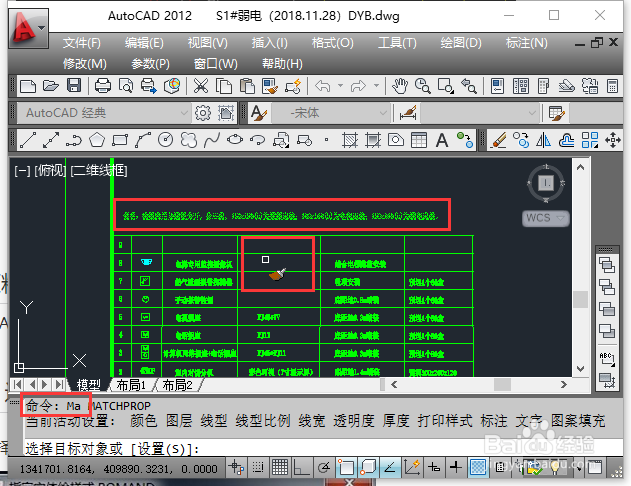Click the Undo arrow icon

coord(323,86)
